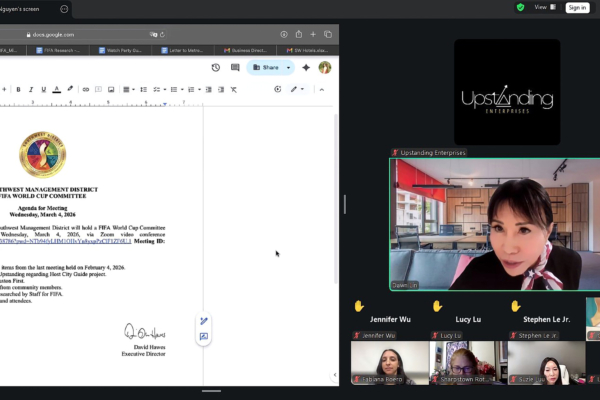Open version history clock icon
600x400 pixels.
click(x=216, y=68)
